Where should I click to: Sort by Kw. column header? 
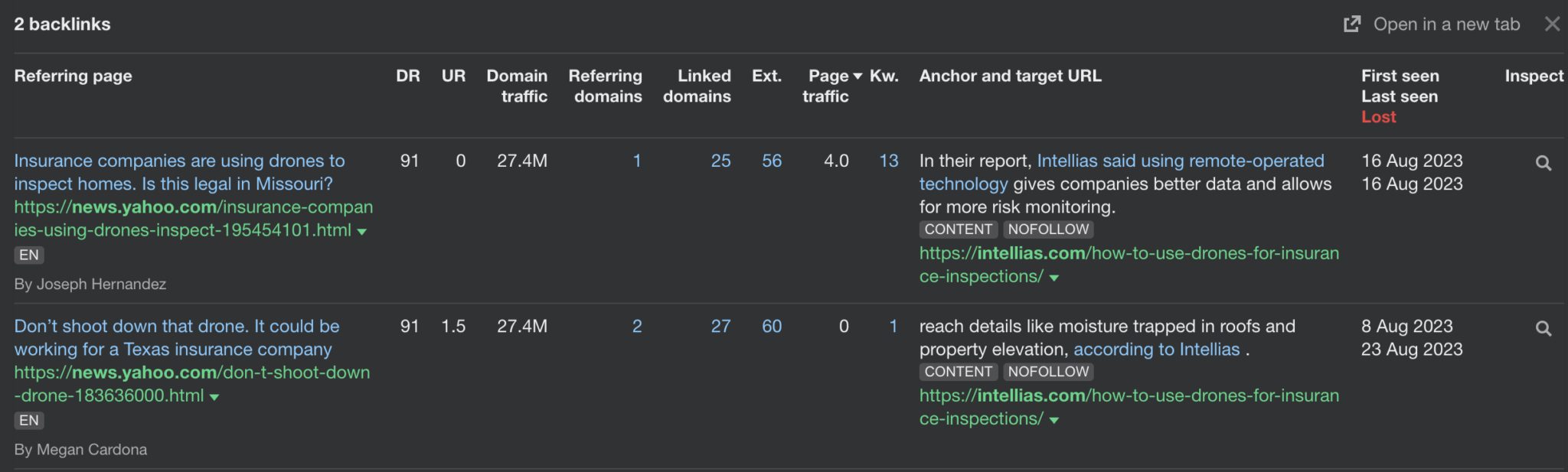(884, 76)
